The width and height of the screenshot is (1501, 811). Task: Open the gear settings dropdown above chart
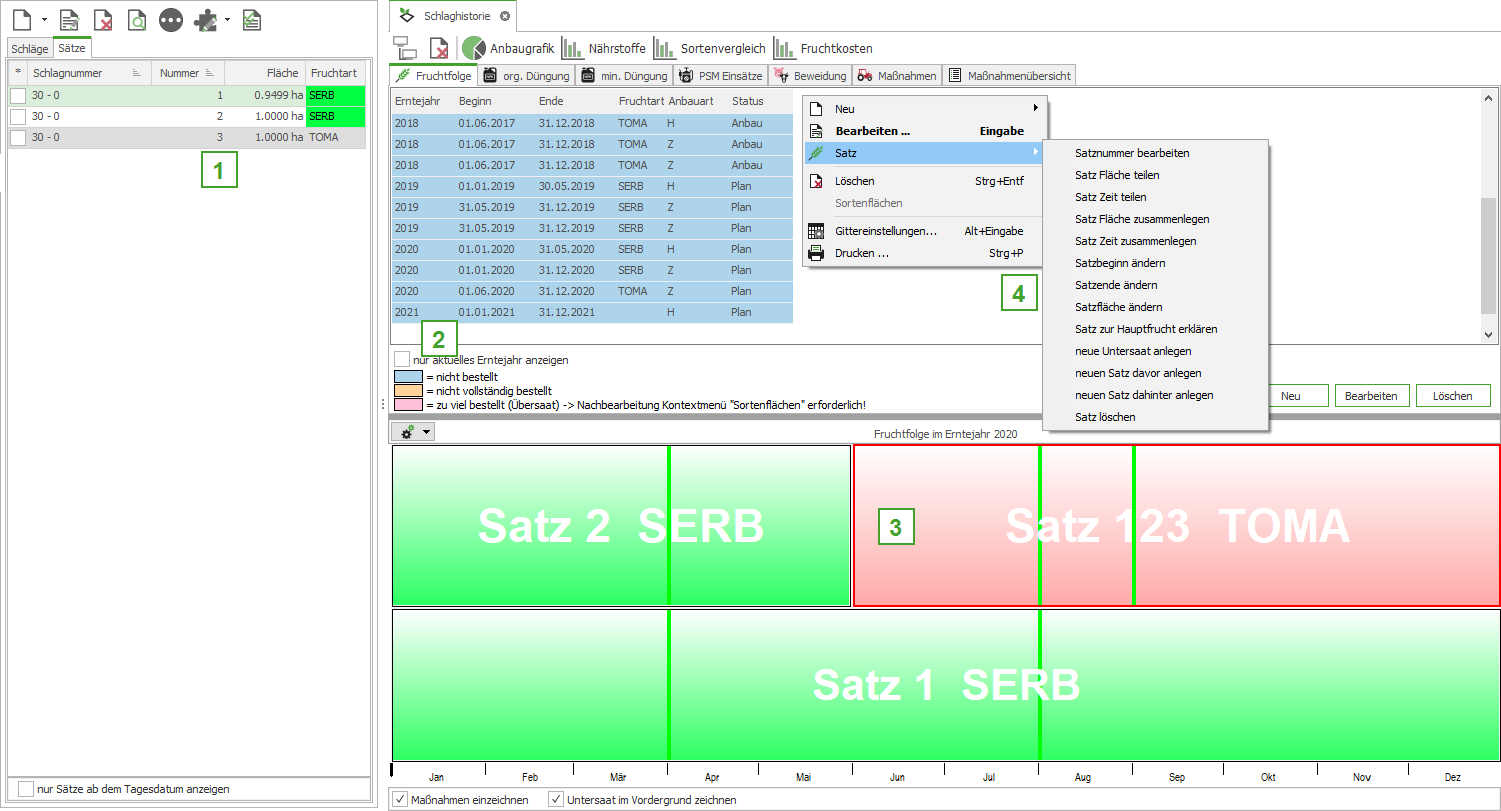(x=414, y=432)
